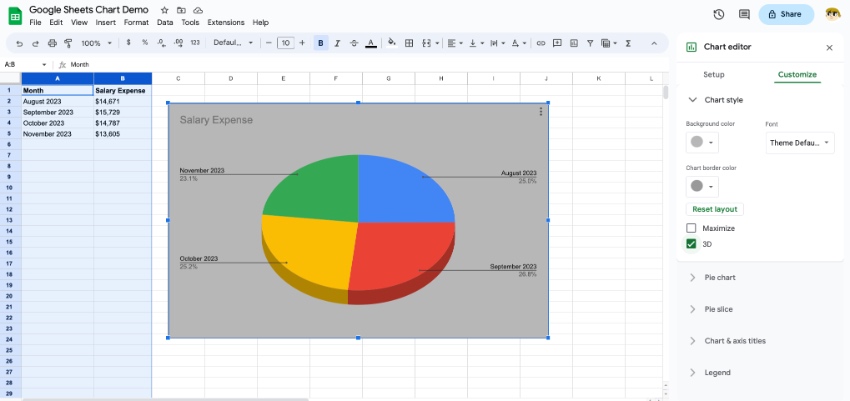Viewport: 850px width, 401px height.
Task: Open the horizontal align dropdown
Action: pos(454,43)
